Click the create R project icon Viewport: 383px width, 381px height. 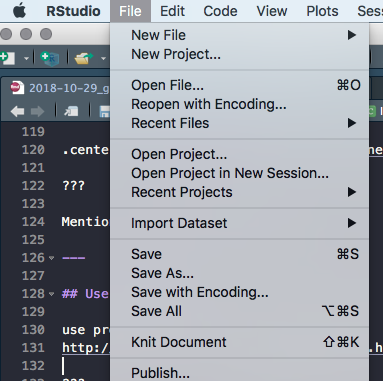[50, 58]
